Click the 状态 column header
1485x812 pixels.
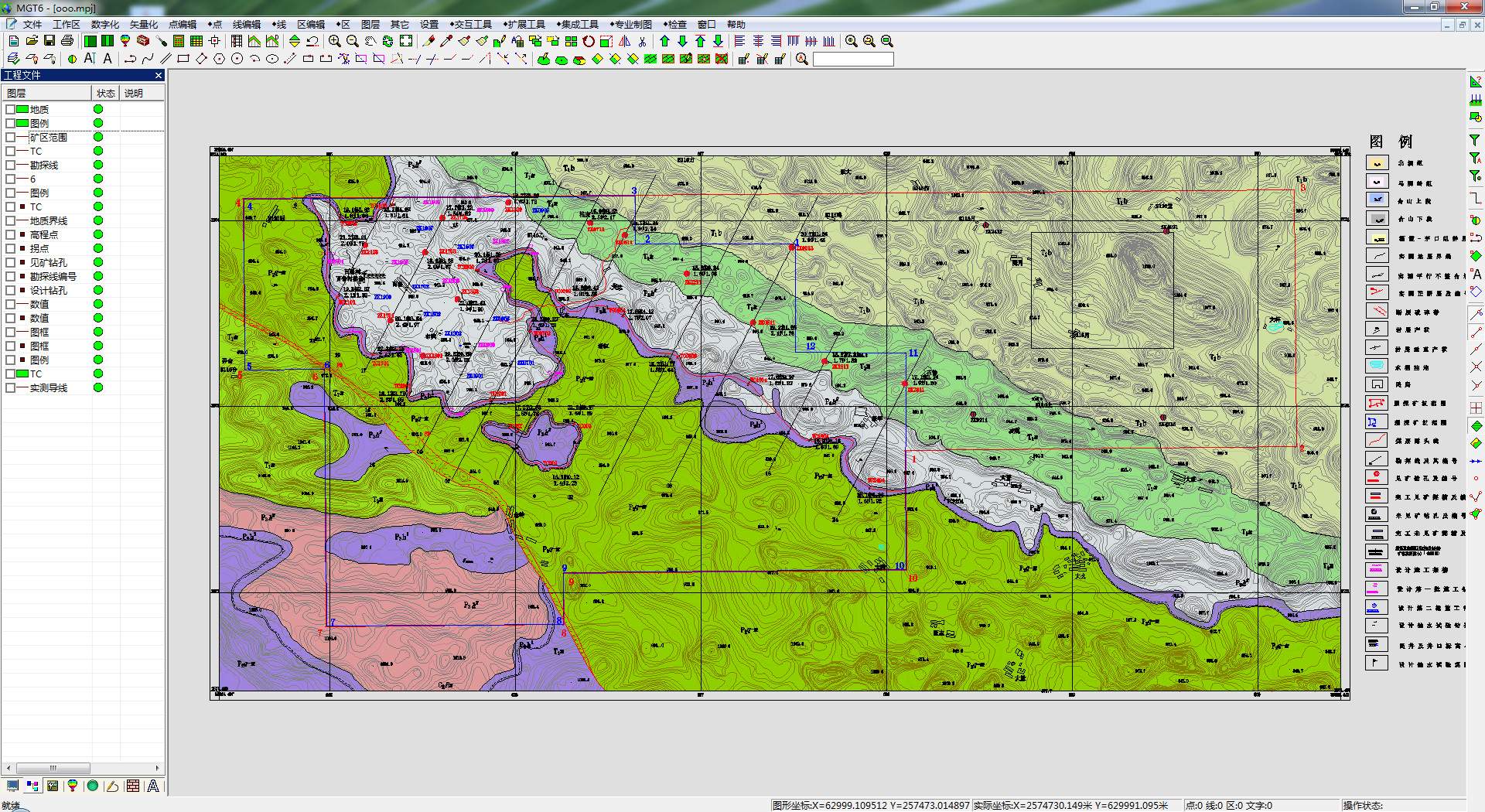pos(106,93)
